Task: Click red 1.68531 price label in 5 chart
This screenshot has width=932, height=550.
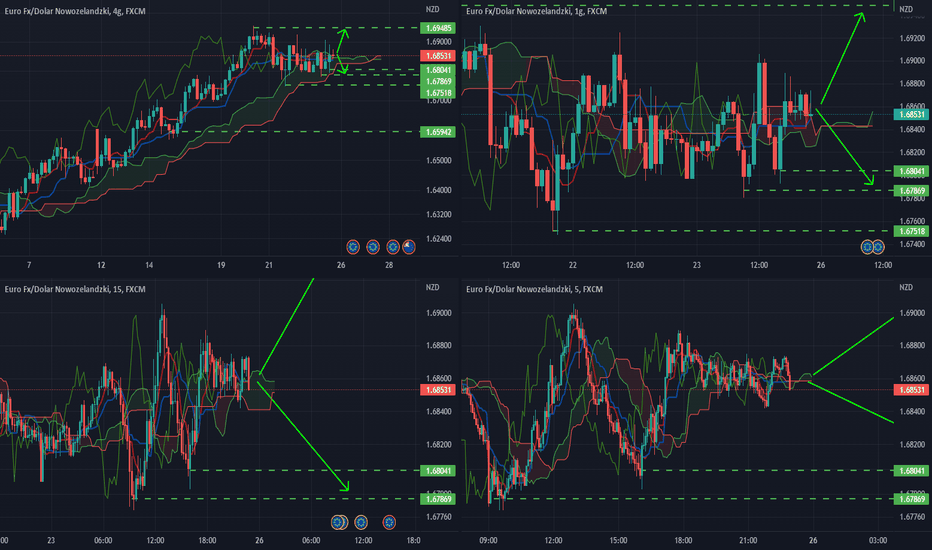Action: (911, 390)
